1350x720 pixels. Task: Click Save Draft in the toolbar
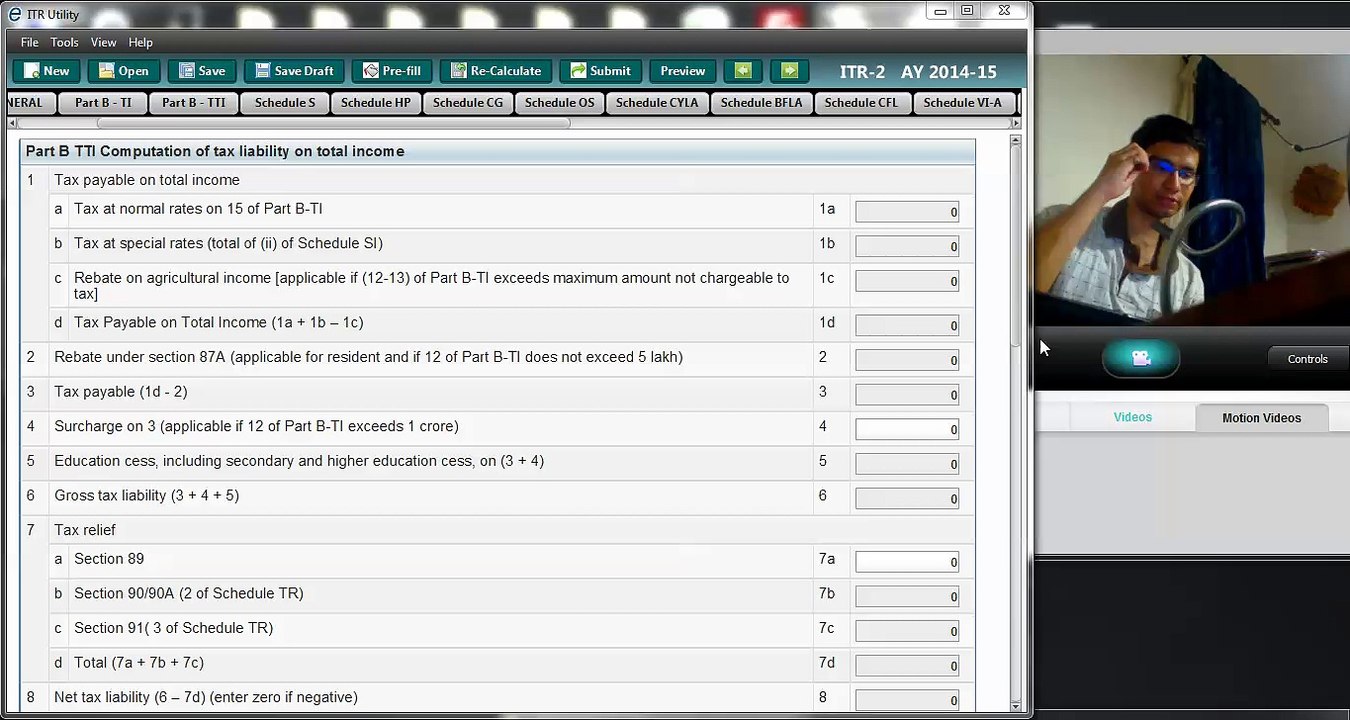click(294, 71)
